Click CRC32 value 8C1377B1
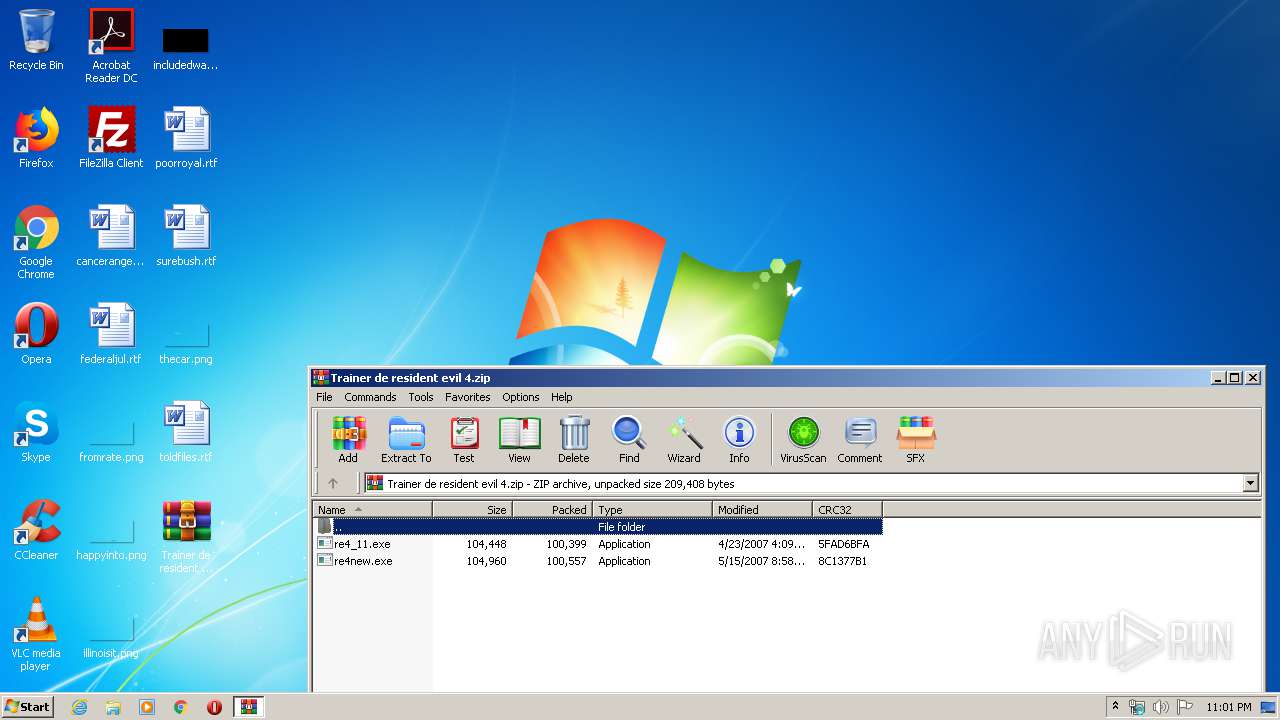This screenshot has height=720, width=1280. 842,561
